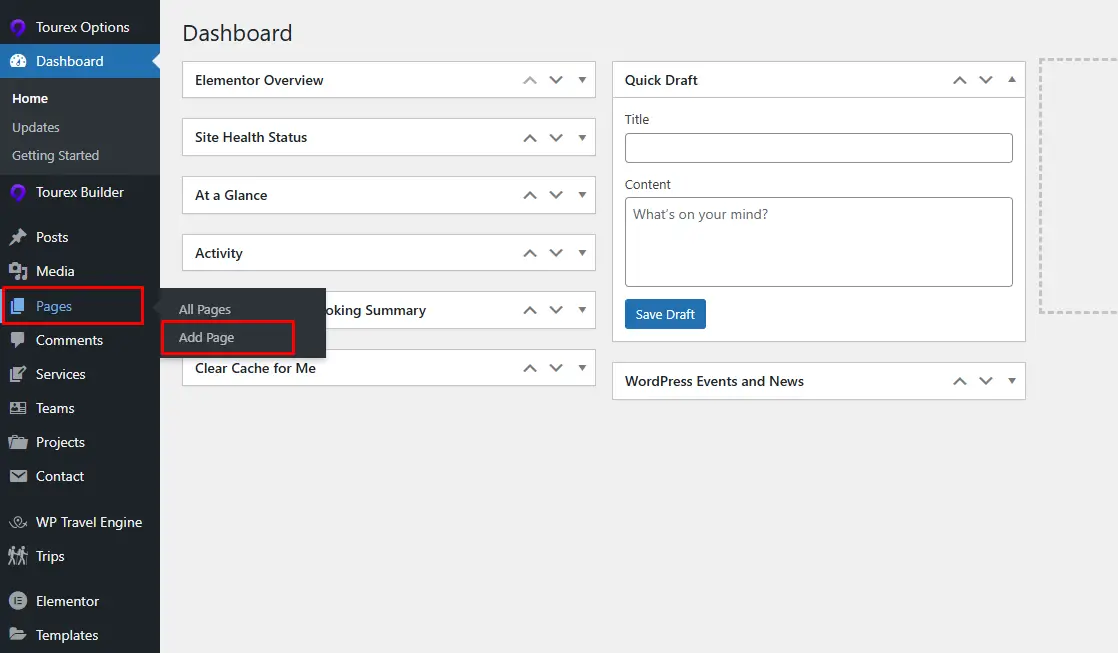Open the Templates sidebar link
This screenshot has width=1118, height=653.
67,635
